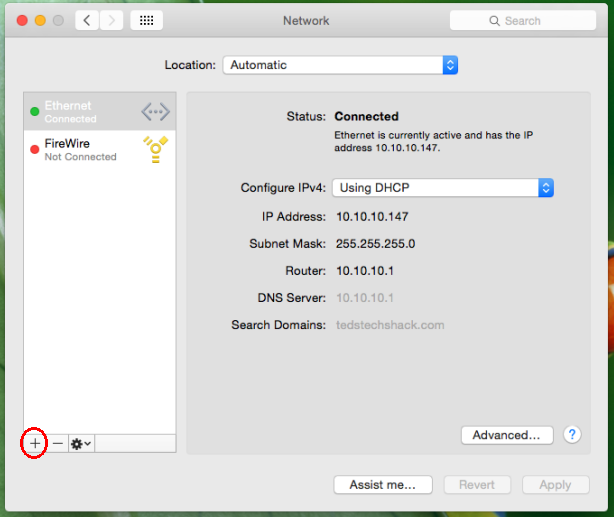Click the magnifying glass in Search
Screen dimensions: 614x517
tap(495, 21)
